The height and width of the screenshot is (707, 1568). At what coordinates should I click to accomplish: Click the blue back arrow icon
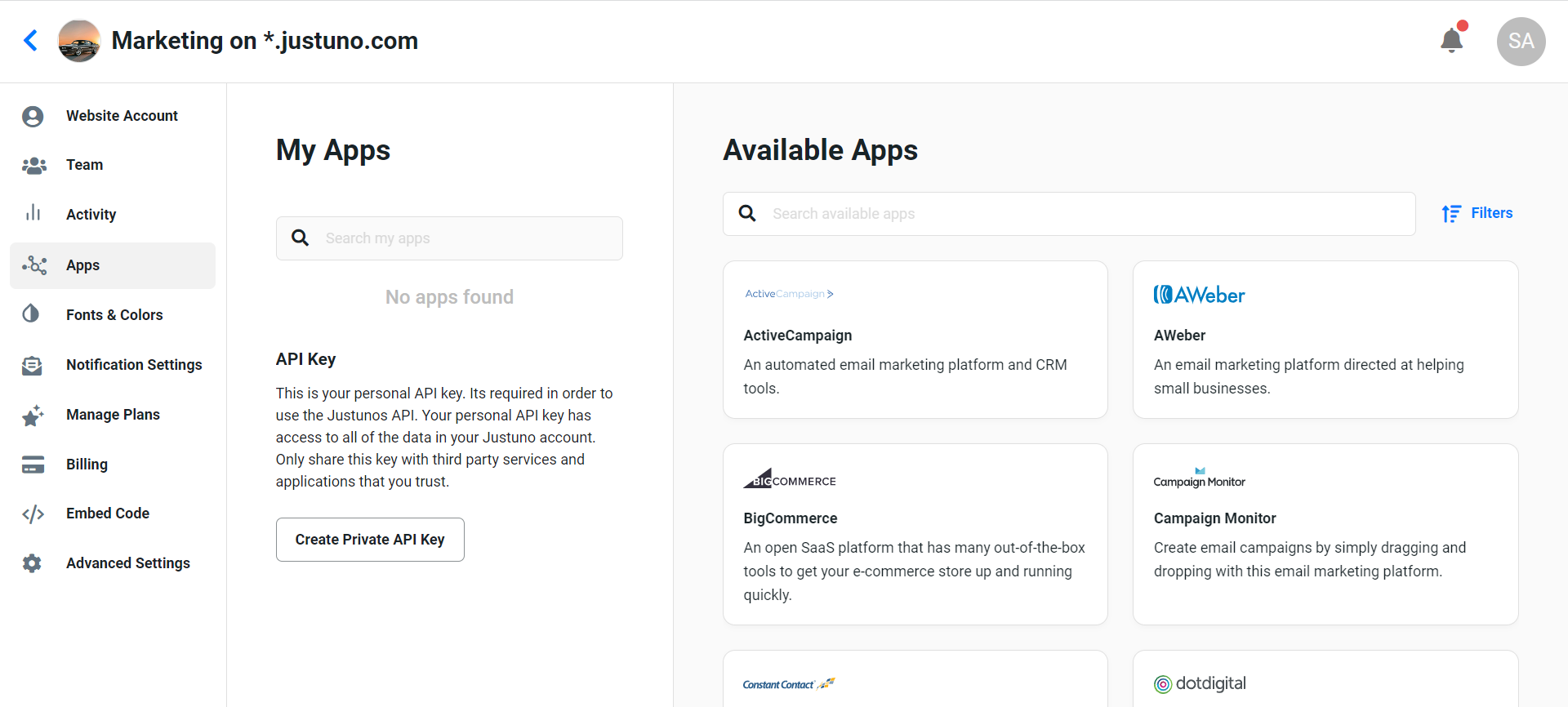[x=31, y=41]
